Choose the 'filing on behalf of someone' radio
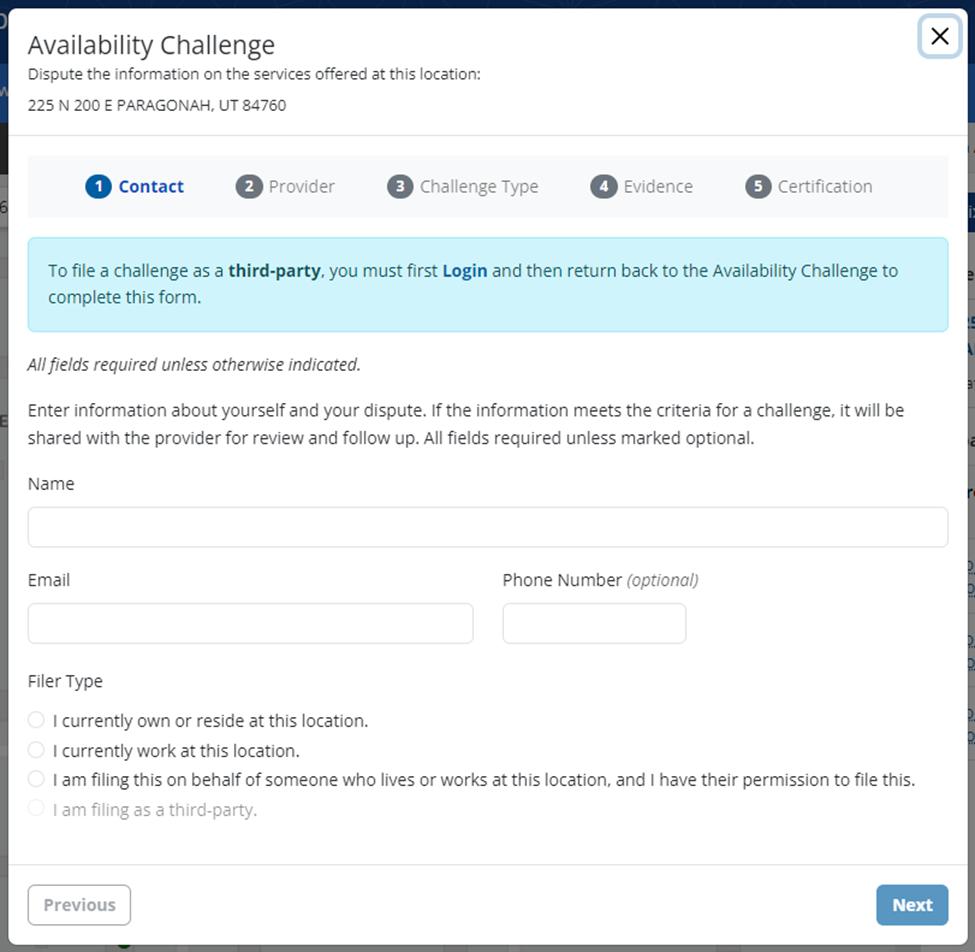Image resolution: width=975 pixels, height=952 pixels. [x=36, y=779]
